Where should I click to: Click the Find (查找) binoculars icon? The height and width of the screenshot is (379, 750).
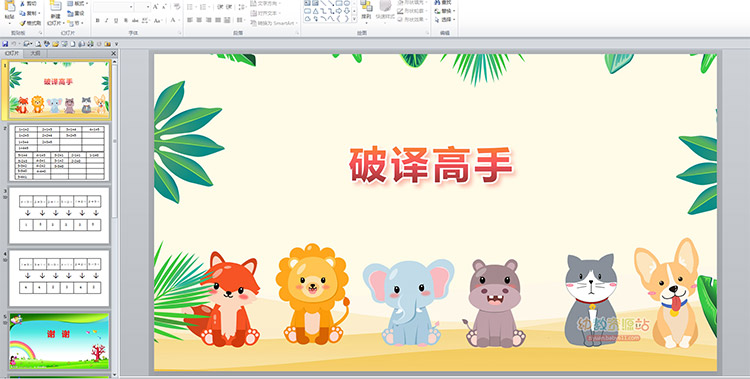point(437,2)
